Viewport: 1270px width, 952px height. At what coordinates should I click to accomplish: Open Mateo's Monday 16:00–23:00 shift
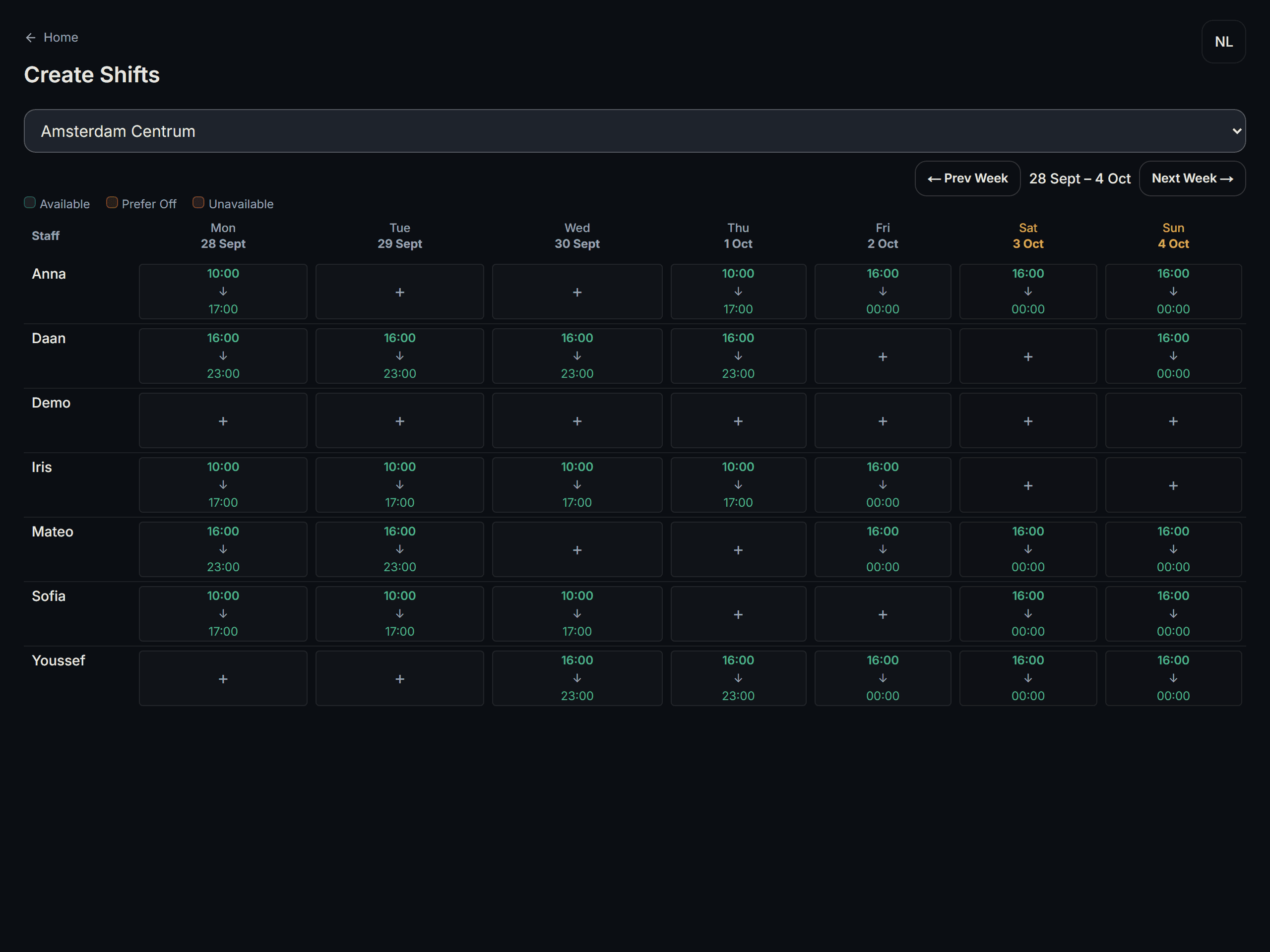point(223,550)
